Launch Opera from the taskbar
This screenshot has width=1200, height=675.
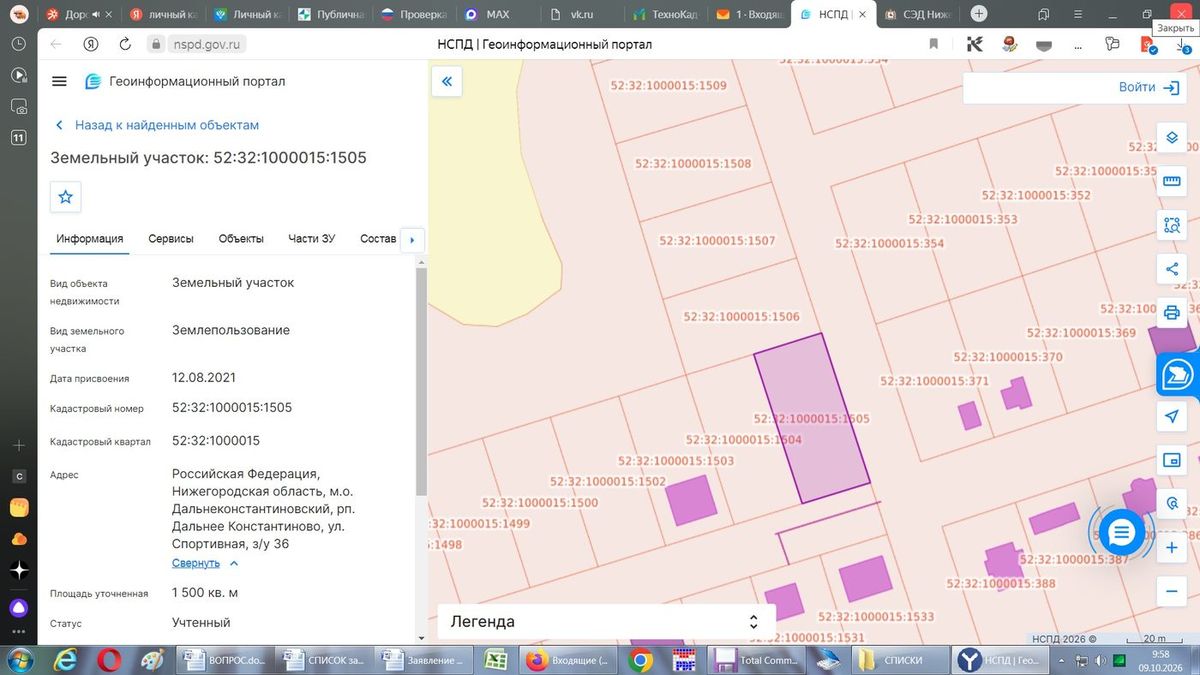point(109,660)
